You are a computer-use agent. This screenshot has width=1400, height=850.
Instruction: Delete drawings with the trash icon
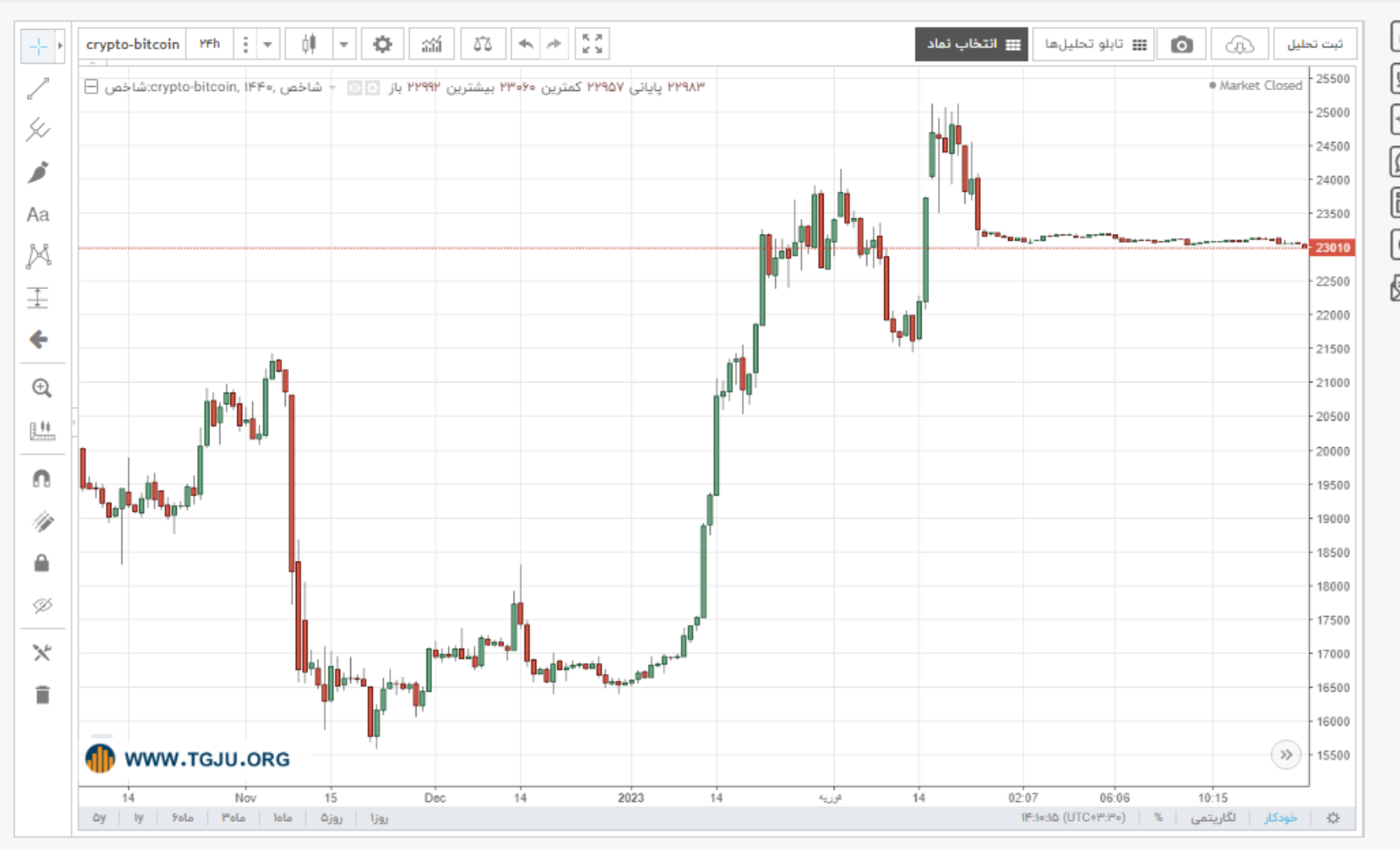tap(43, 694)
